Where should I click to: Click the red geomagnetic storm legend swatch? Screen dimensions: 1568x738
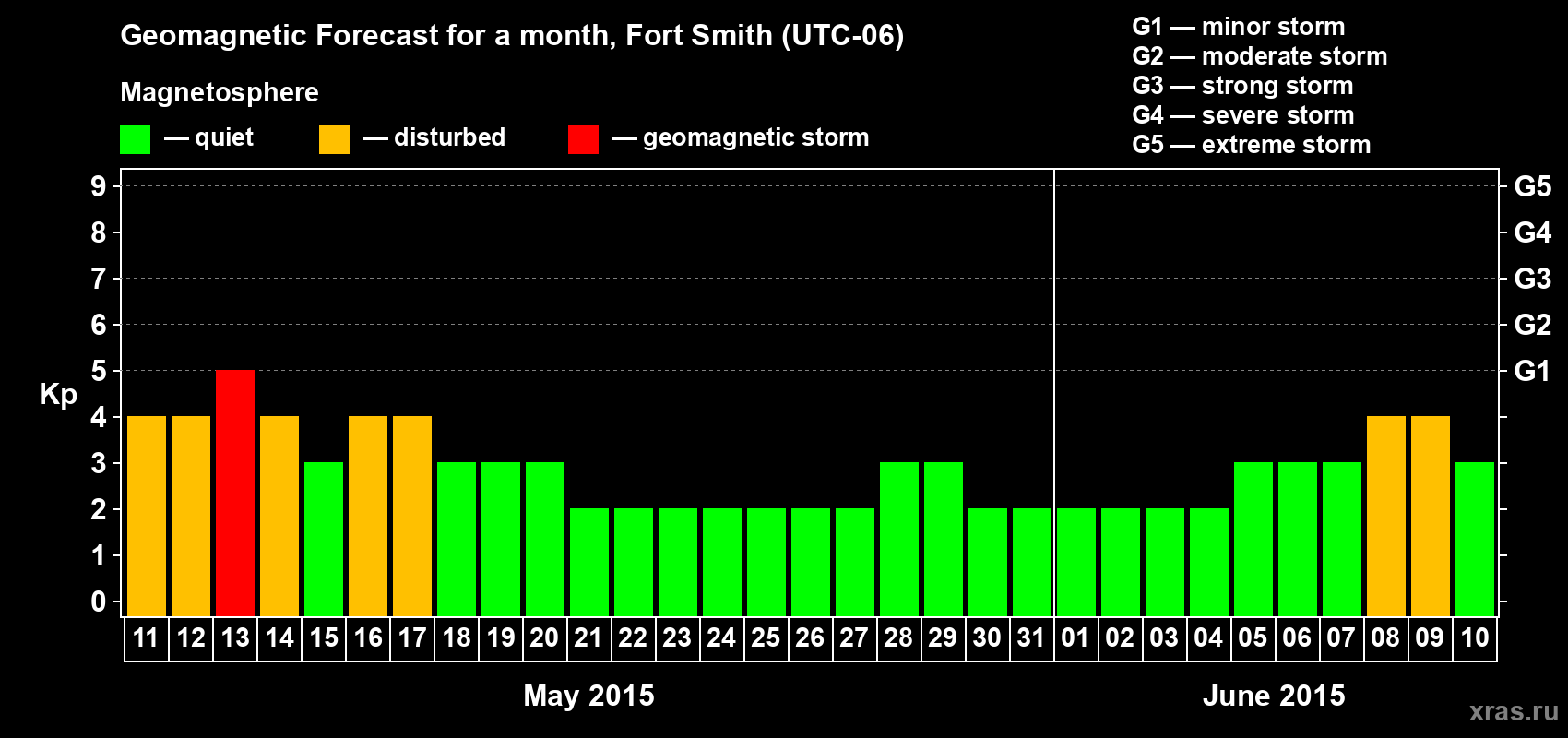pyautogui.click(x=583, y=139)
